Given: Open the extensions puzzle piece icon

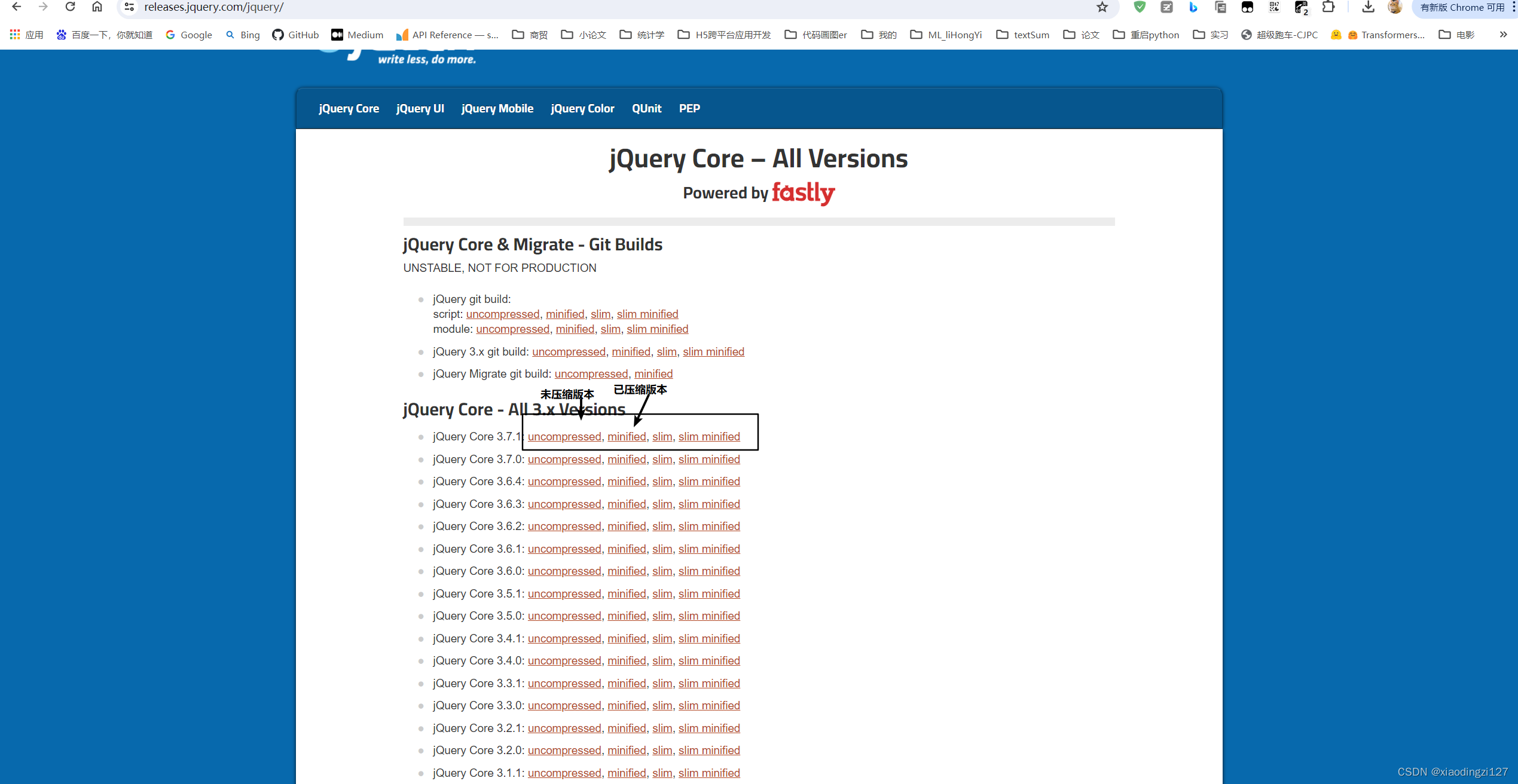Looking at the screenshot, I should tap(1328, 7).
